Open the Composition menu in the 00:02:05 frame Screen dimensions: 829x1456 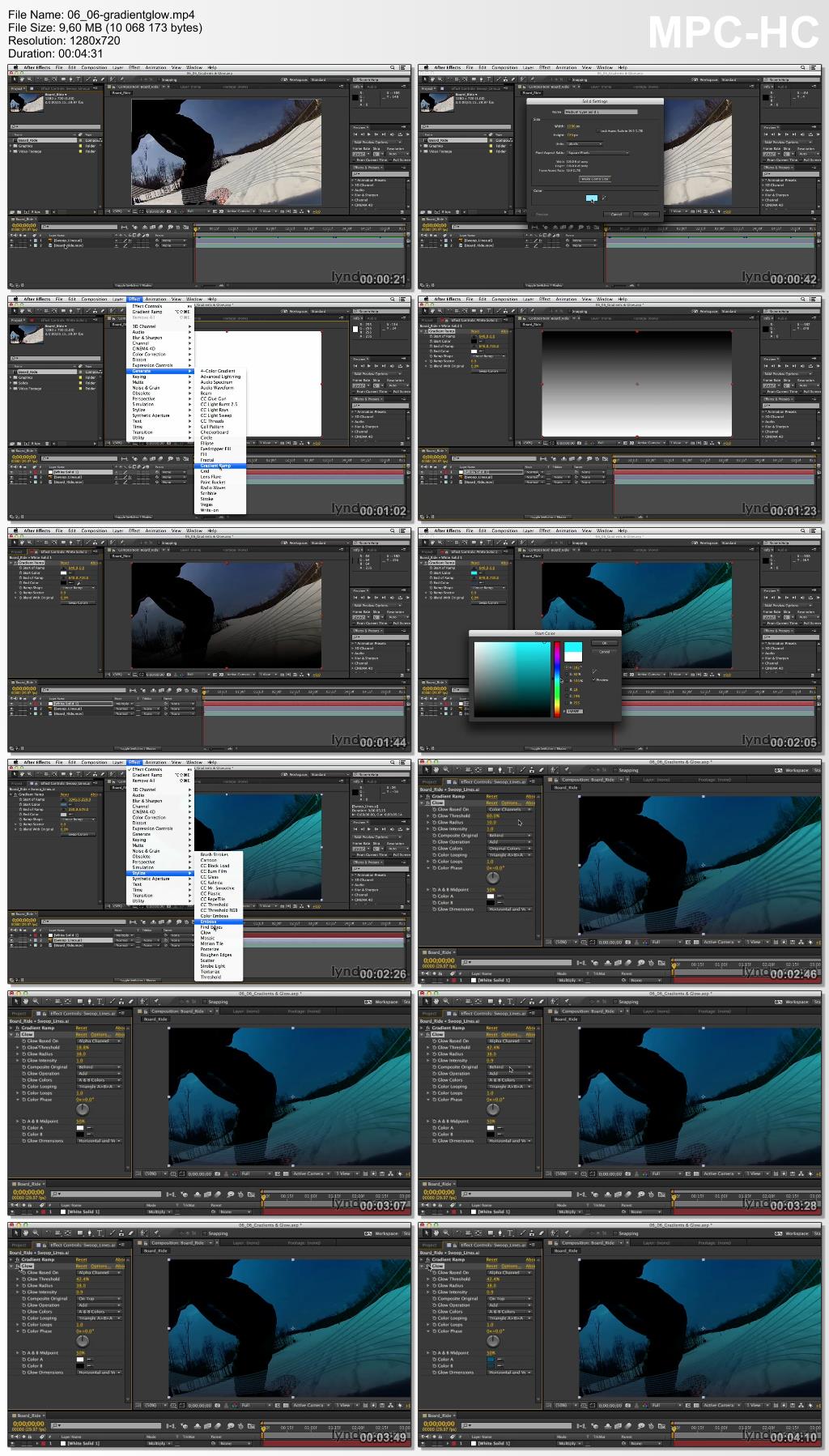click(x=504, y=530)
